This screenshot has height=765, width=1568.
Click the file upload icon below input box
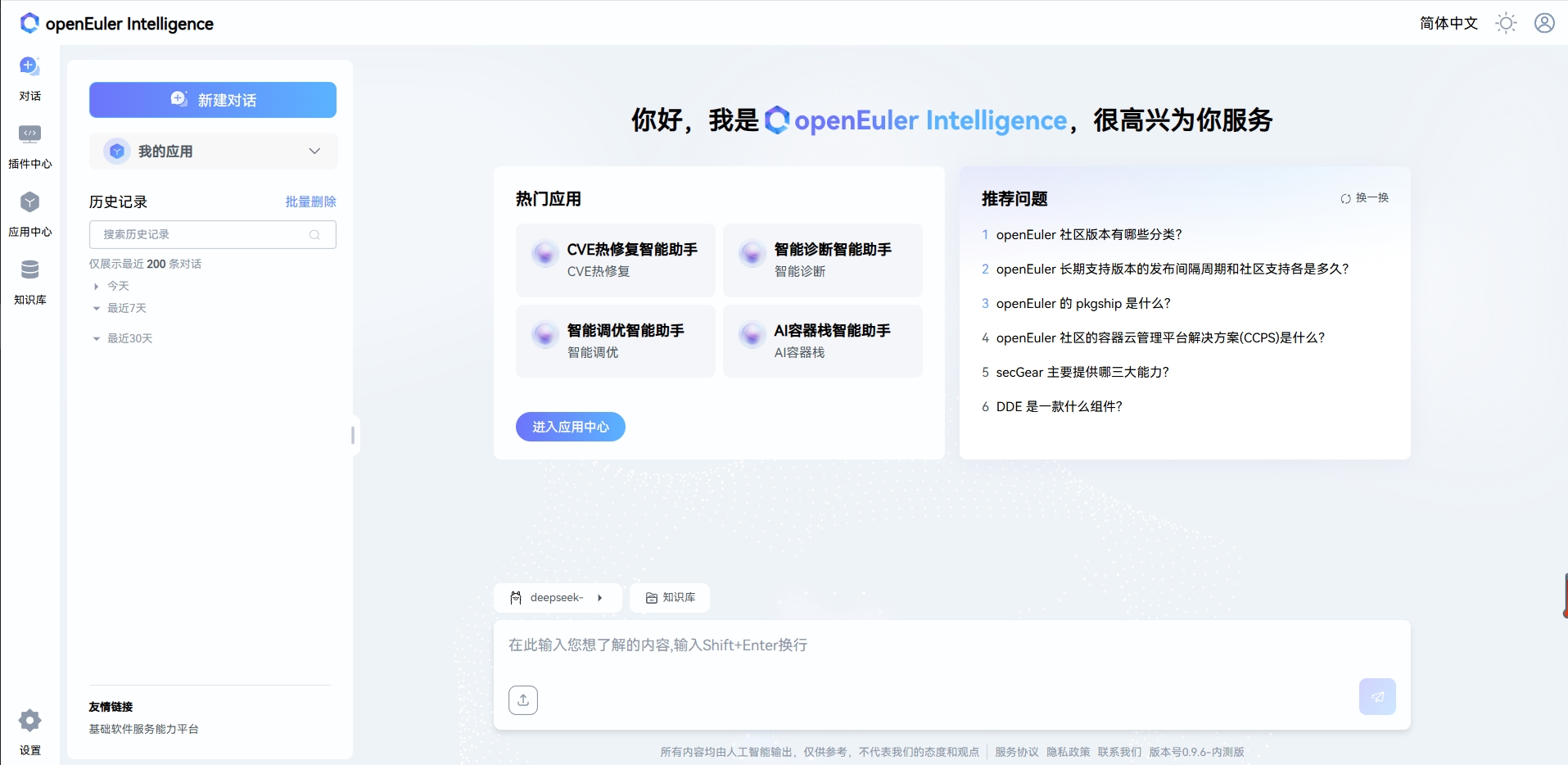[523, 700]
